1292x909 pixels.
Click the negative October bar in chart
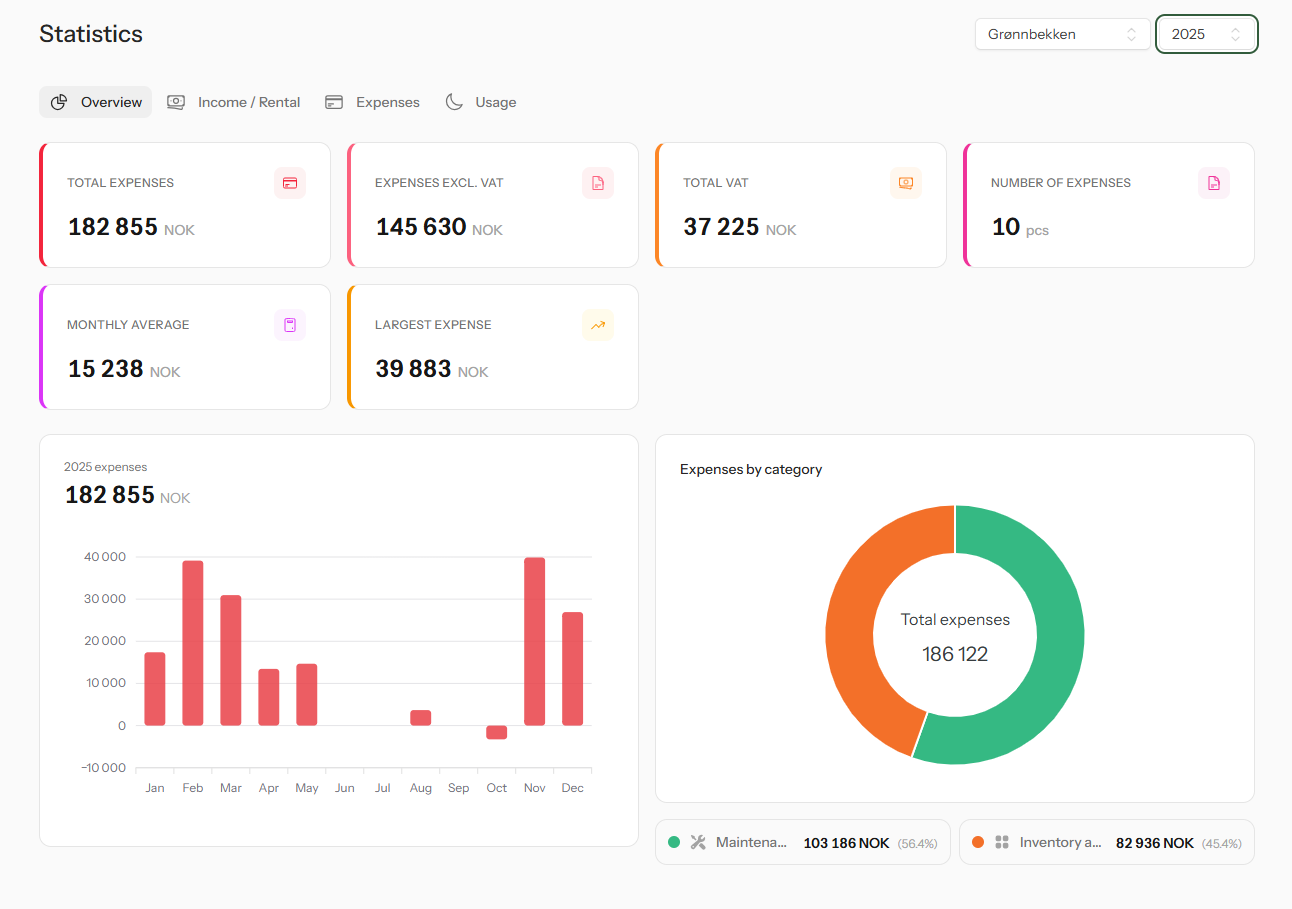point(497,732)
